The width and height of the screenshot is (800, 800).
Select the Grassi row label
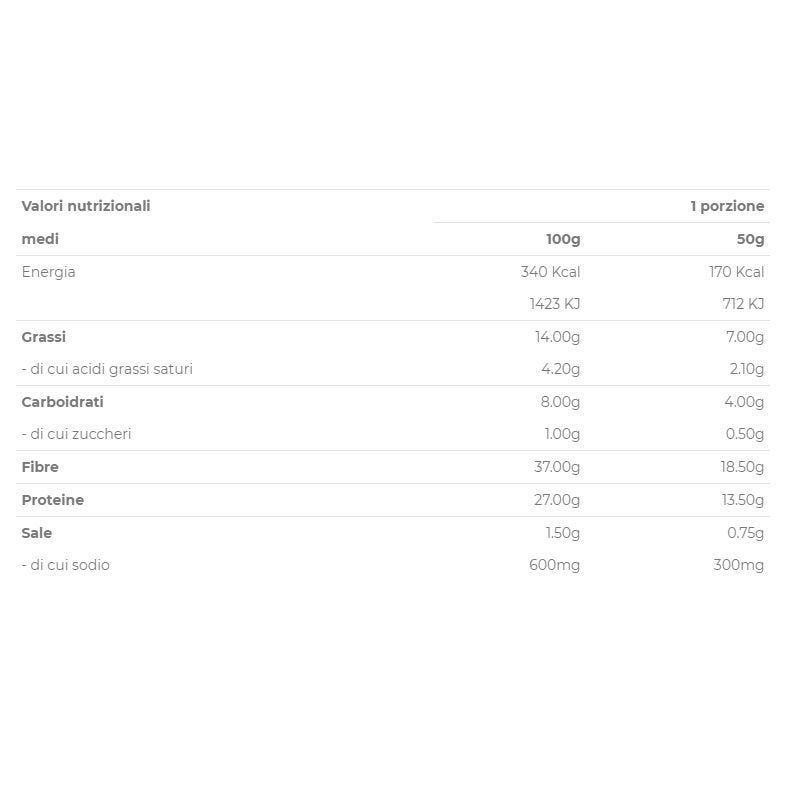point(44,337)
